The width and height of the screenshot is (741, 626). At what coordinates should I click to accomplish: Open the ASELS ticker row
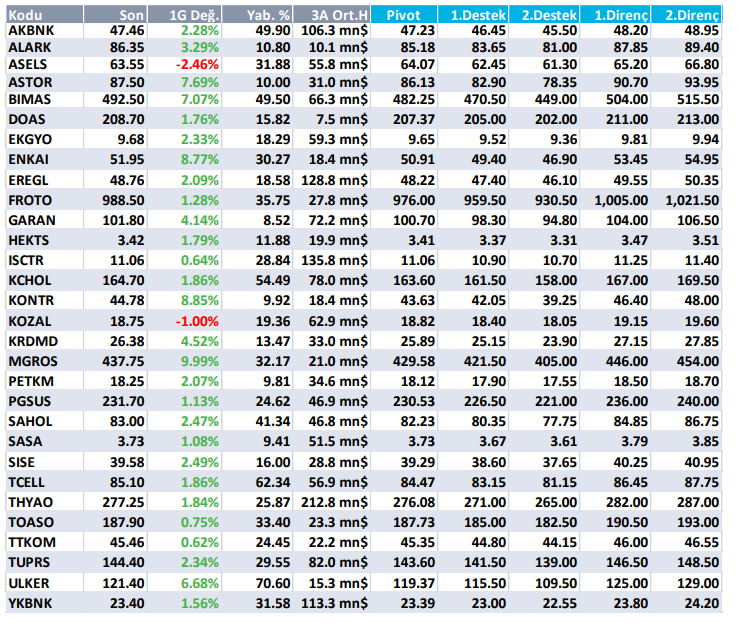[27, 63]
